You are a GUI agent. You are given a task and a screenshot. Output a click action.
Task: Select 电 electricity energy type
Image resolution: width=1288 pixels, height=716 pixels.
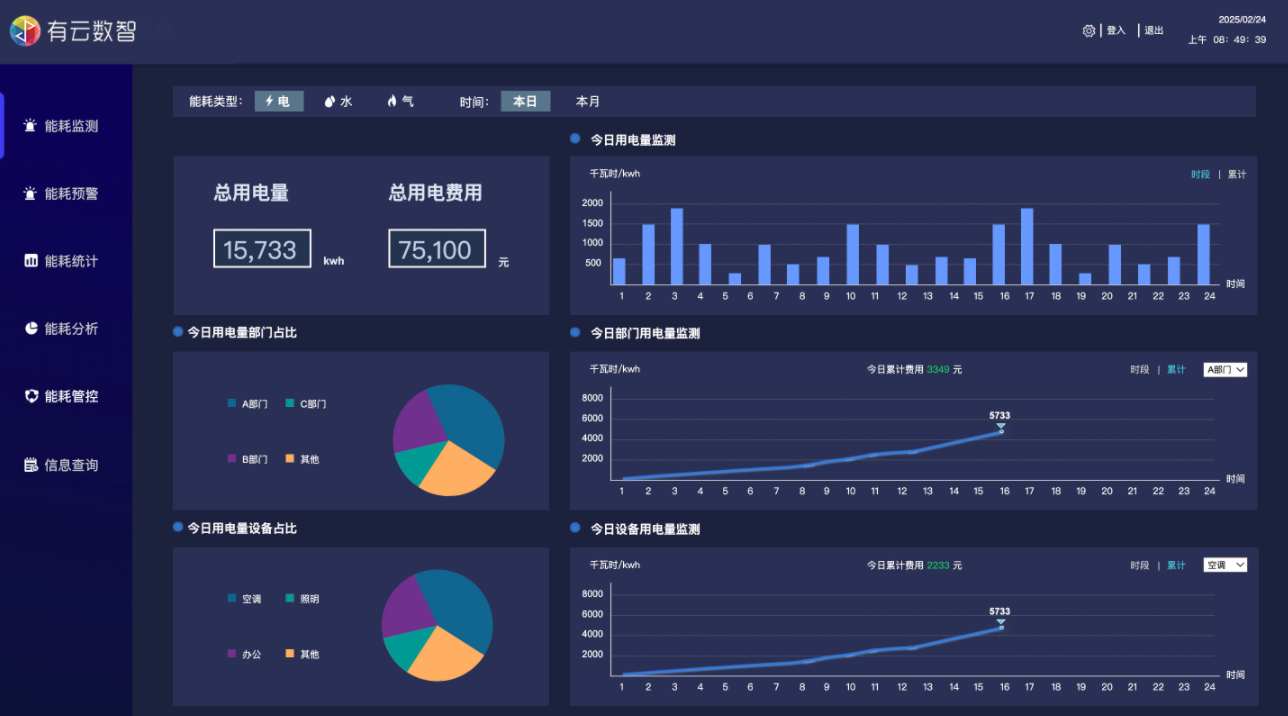(278, 102)
